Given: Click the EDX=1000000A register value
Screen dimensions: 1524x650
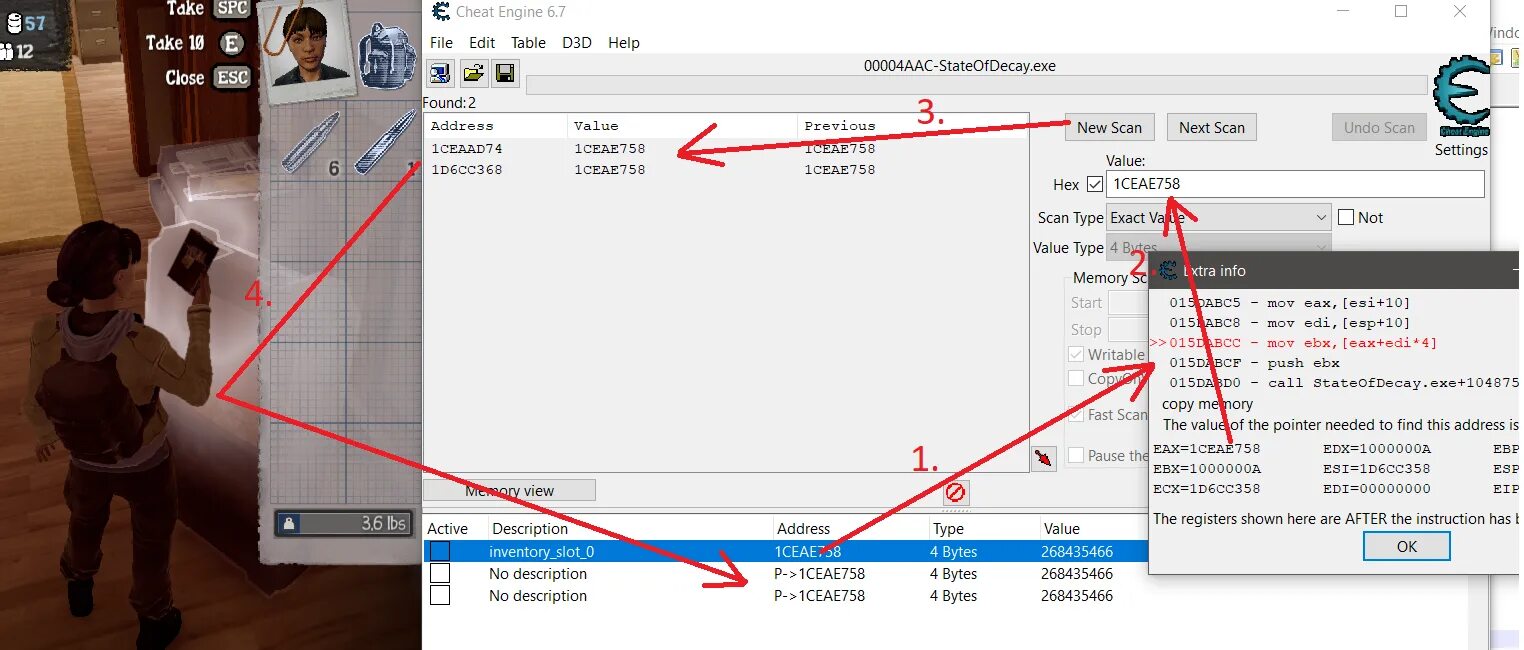Looking at the screenshot, I should click(x=1376, y=449).
